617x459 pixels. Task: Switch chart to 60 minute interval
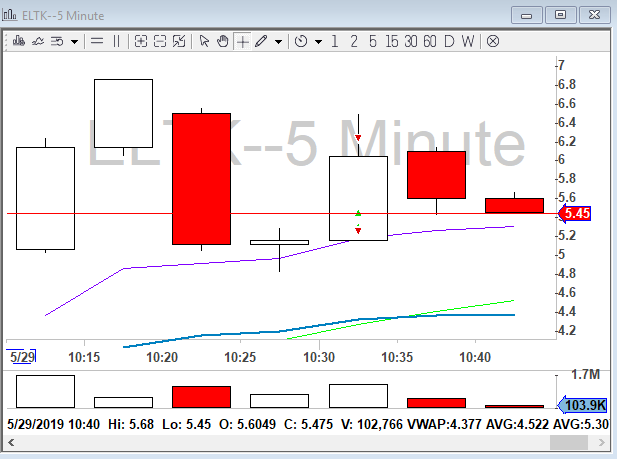click(430, 41)
